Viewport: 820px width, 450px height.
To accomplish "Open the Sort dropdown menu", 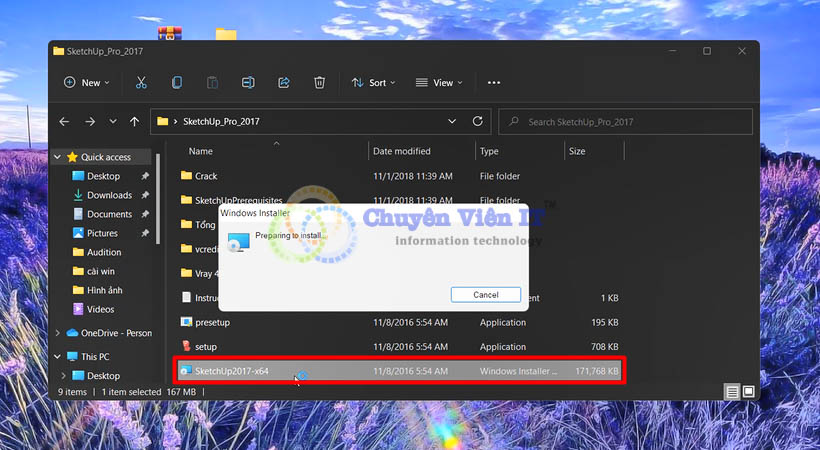I will (373, 83).
